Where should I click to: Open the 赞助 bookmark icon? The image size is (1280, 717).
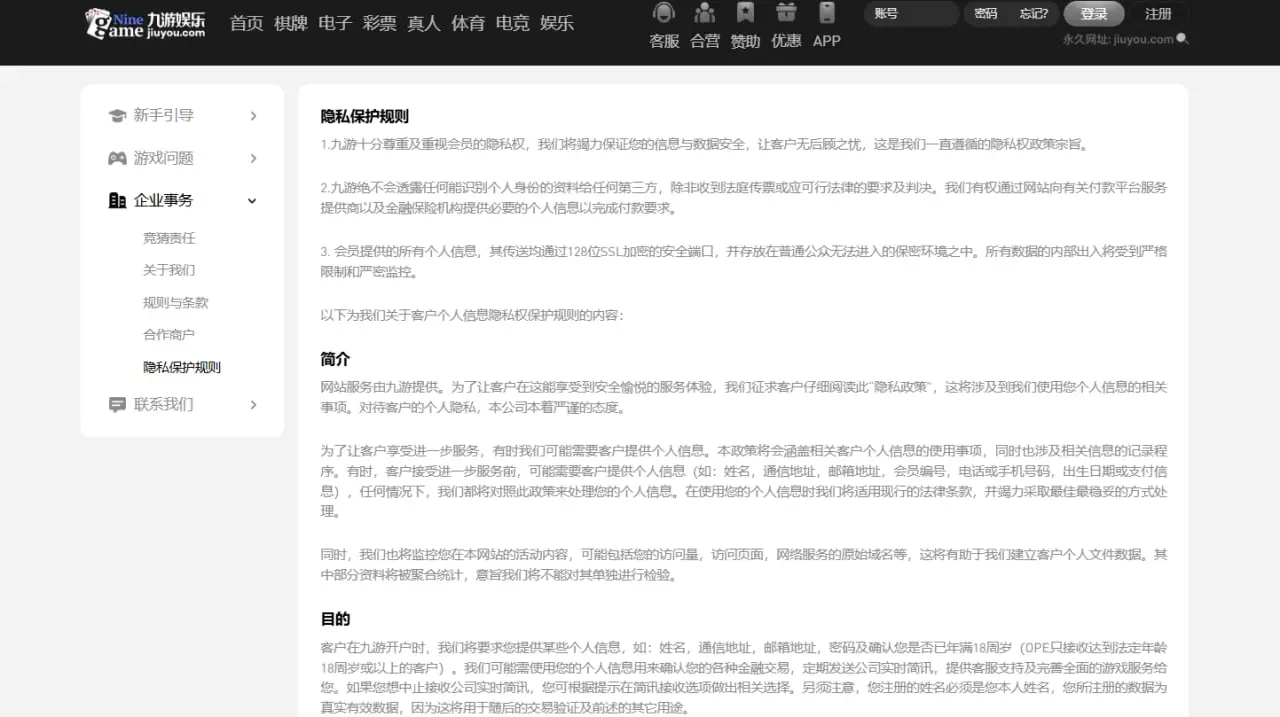point(745,13)
